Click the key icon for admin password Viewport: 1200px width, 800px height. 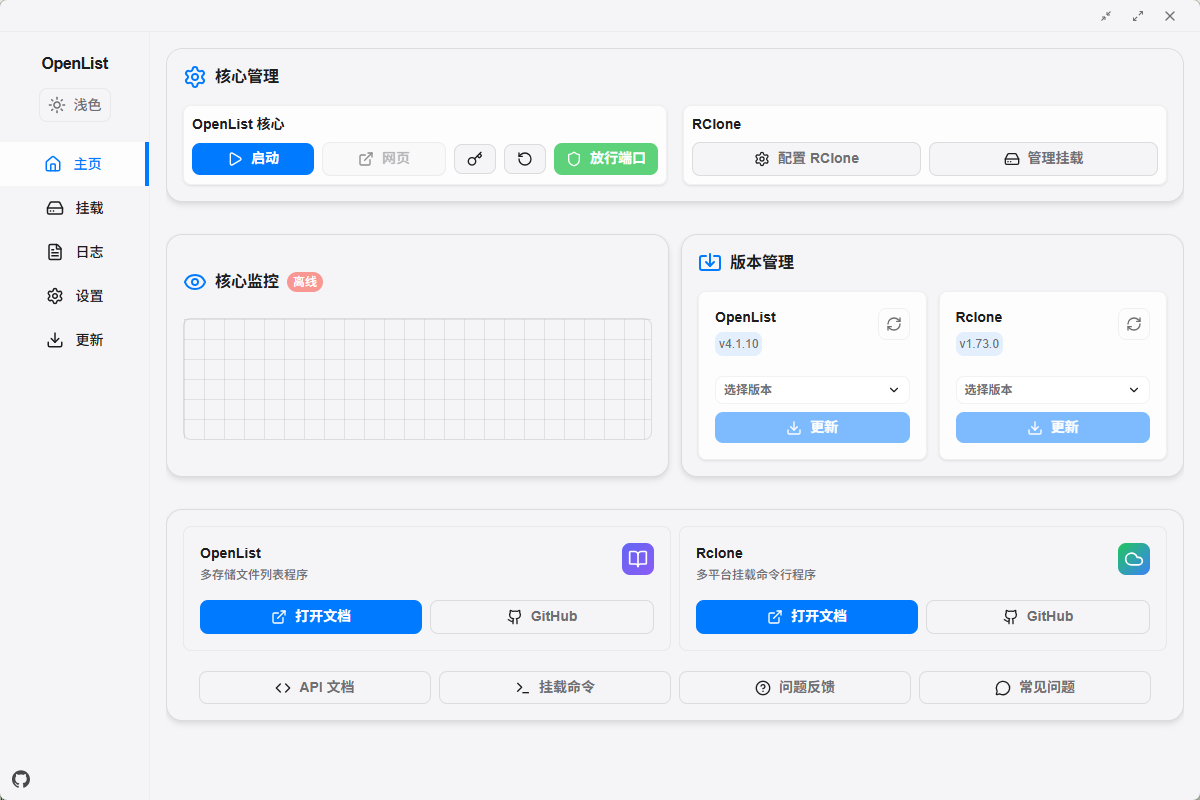[x=475, y=159]
